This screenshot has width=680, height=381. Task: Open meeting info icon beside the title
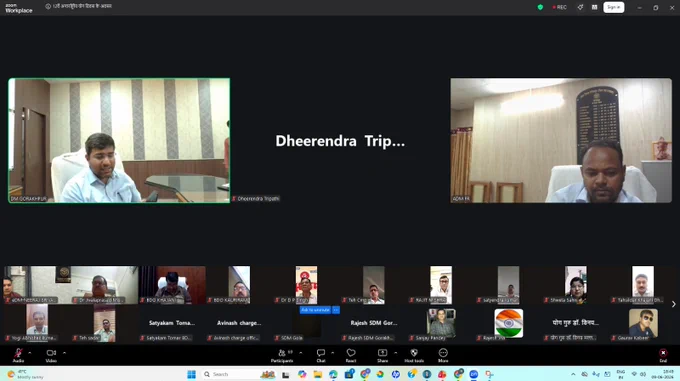(x=48, y=7)
